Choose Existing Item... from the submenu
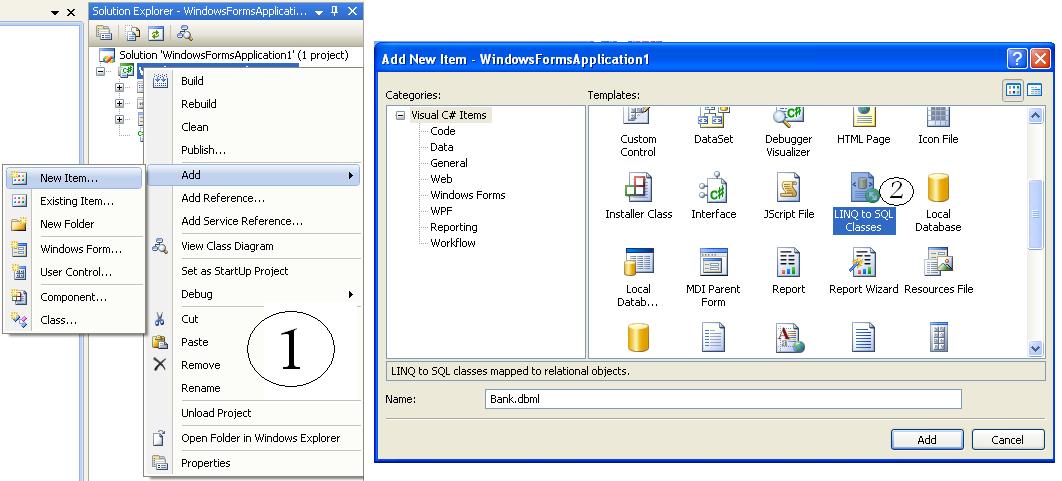This screenshot has width=1062, height=481. pos(75,201)
